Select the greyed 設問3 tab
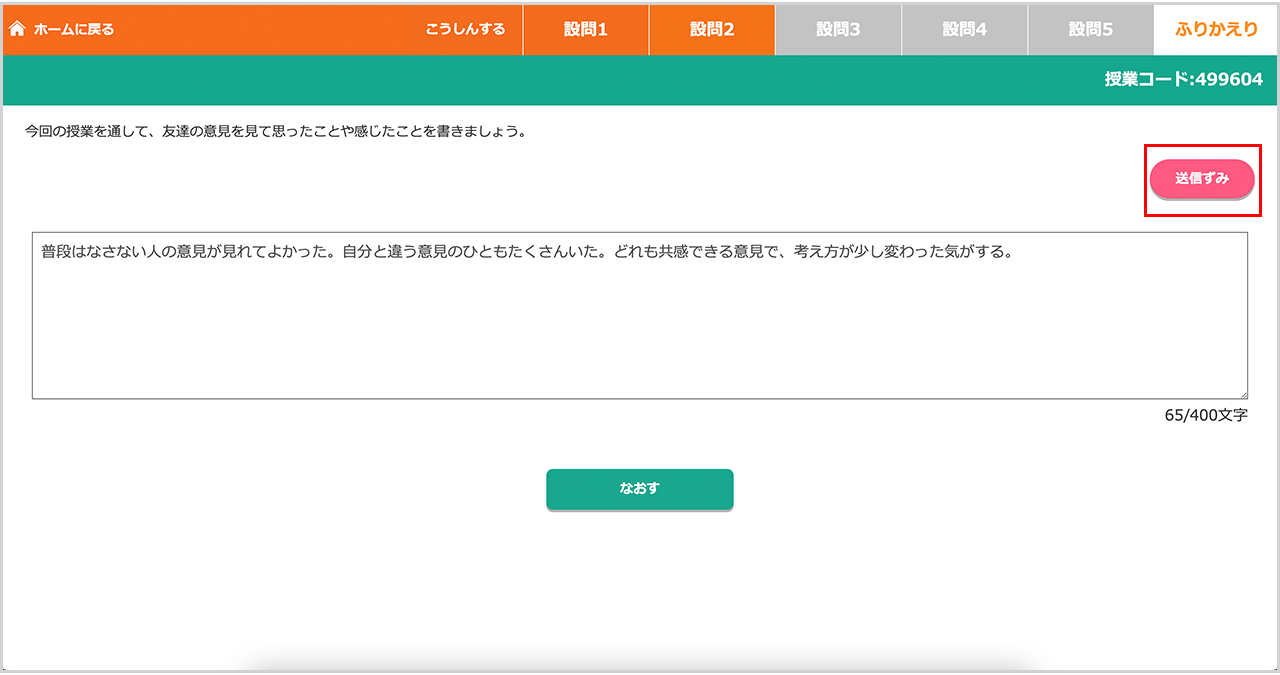1280x675 pixels. 838,29
